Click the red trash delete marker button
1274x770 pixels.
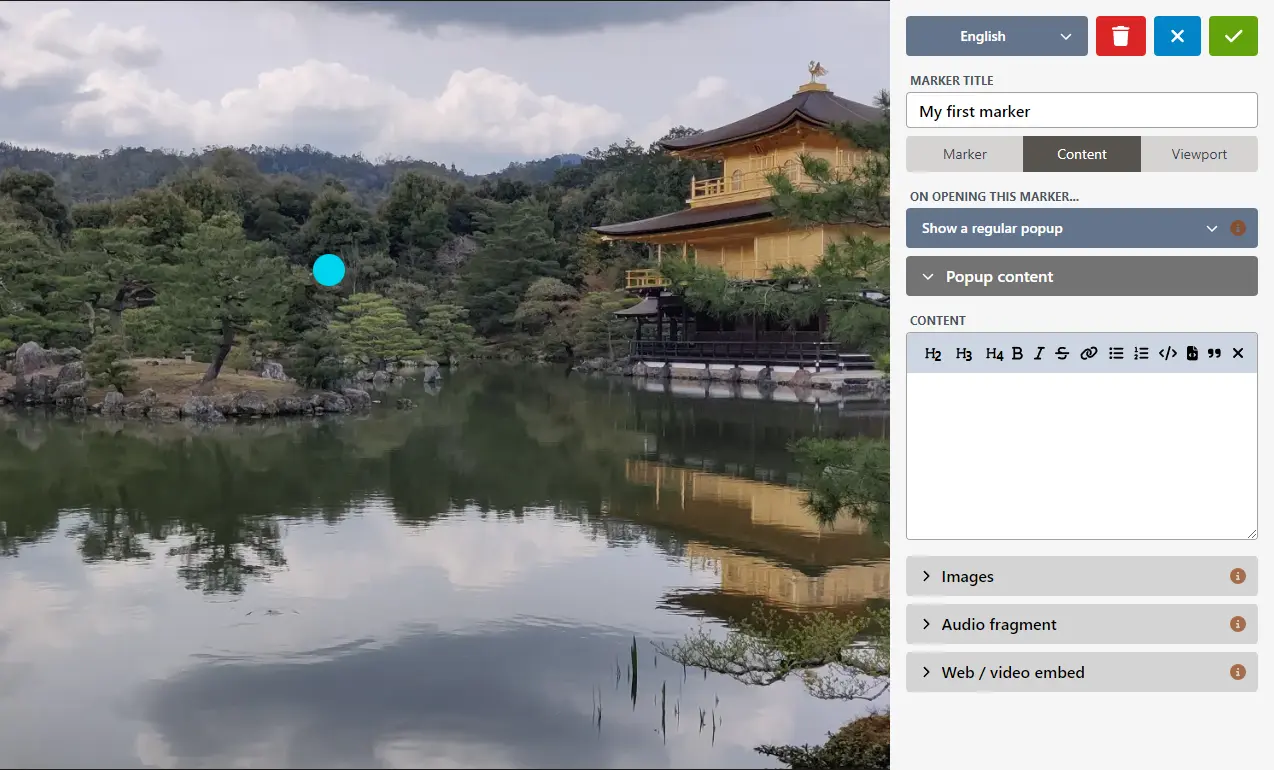point(1120,36)
